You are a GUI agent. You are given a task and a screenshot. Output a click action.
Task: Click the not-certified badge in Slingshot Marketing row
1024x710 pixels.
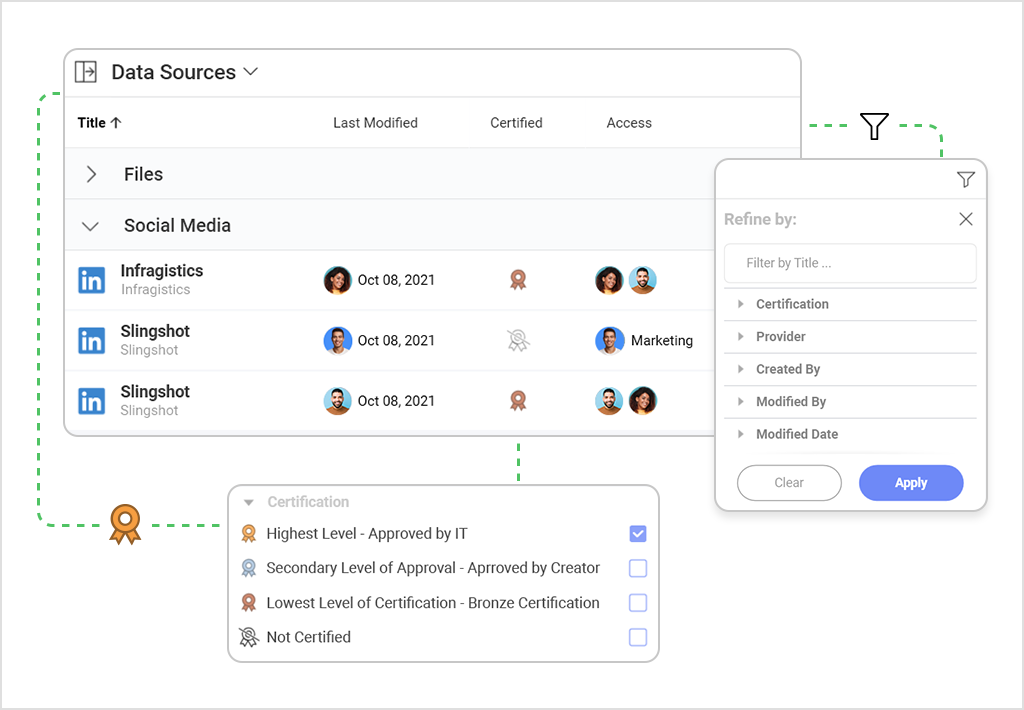[519, 340]
